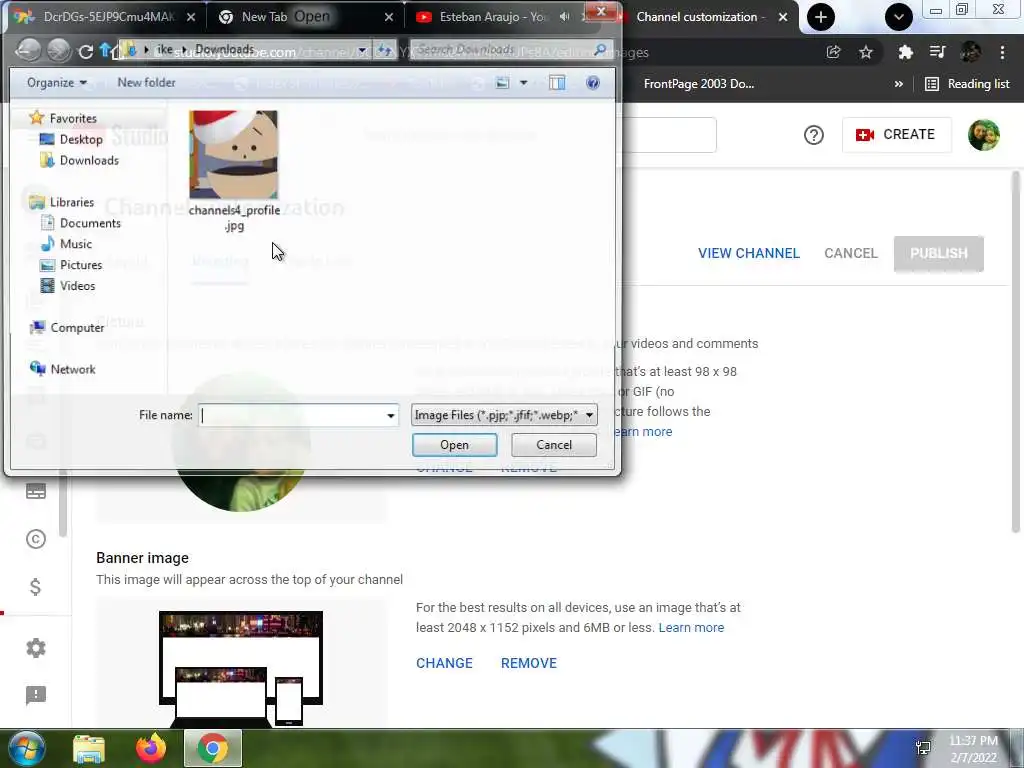This screenshot has width=1024, height=768.
Task: Click the dialog refresh path button
Action: [385, 50]
